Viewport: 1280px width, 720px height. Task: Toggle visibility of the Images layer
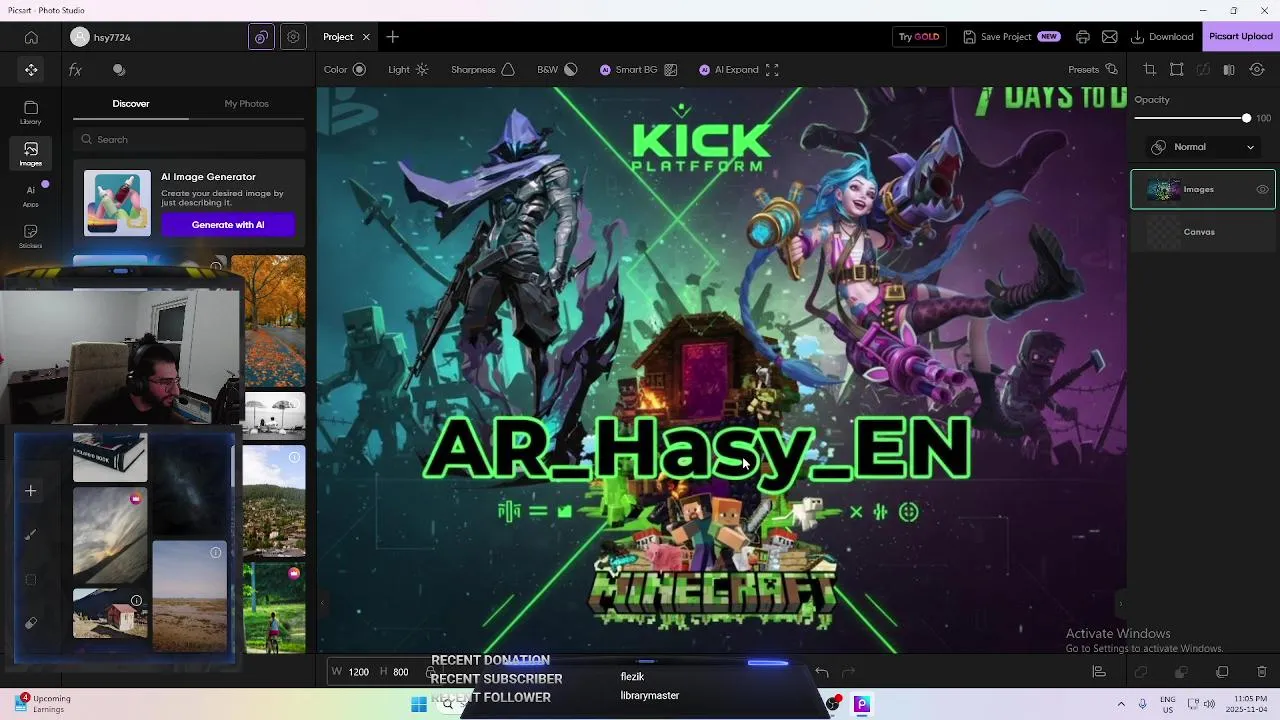point(1262,190)
